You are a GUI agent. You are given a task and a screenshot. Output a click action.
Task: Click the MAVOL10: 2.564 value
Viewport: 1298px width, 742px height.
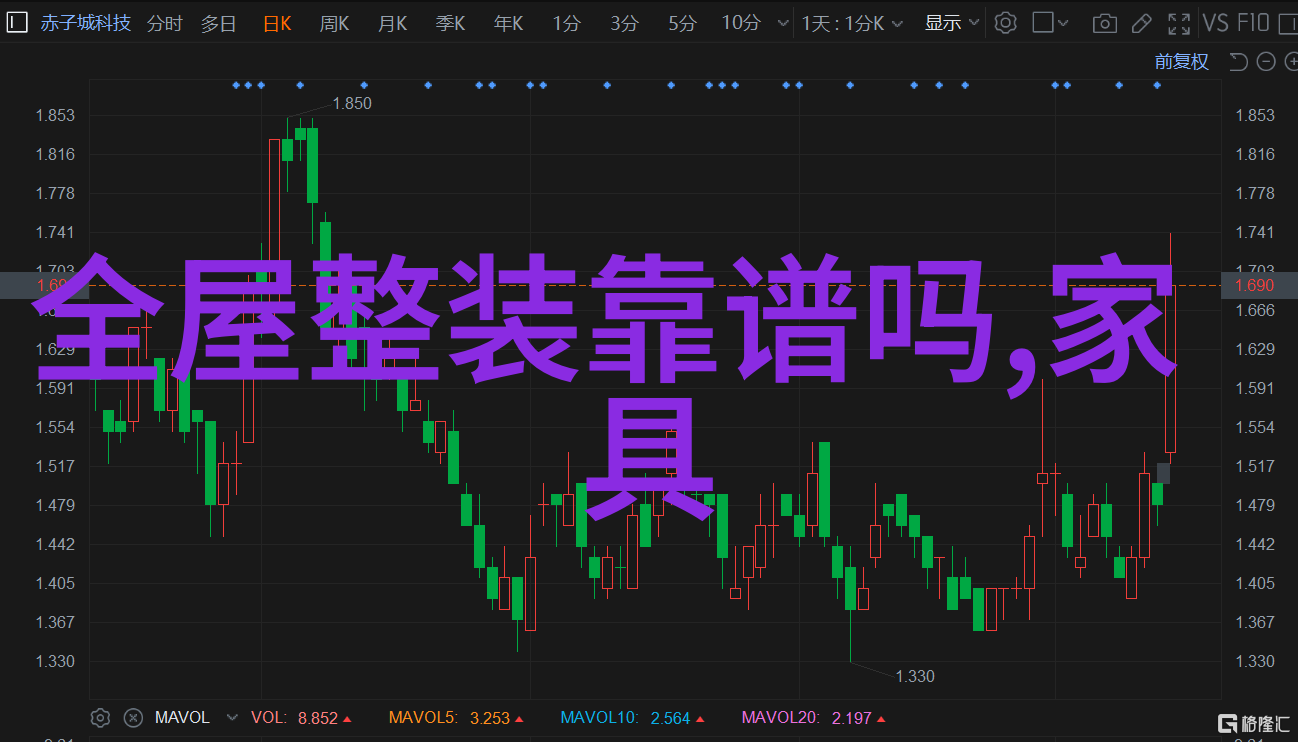(x=632, y=718)
